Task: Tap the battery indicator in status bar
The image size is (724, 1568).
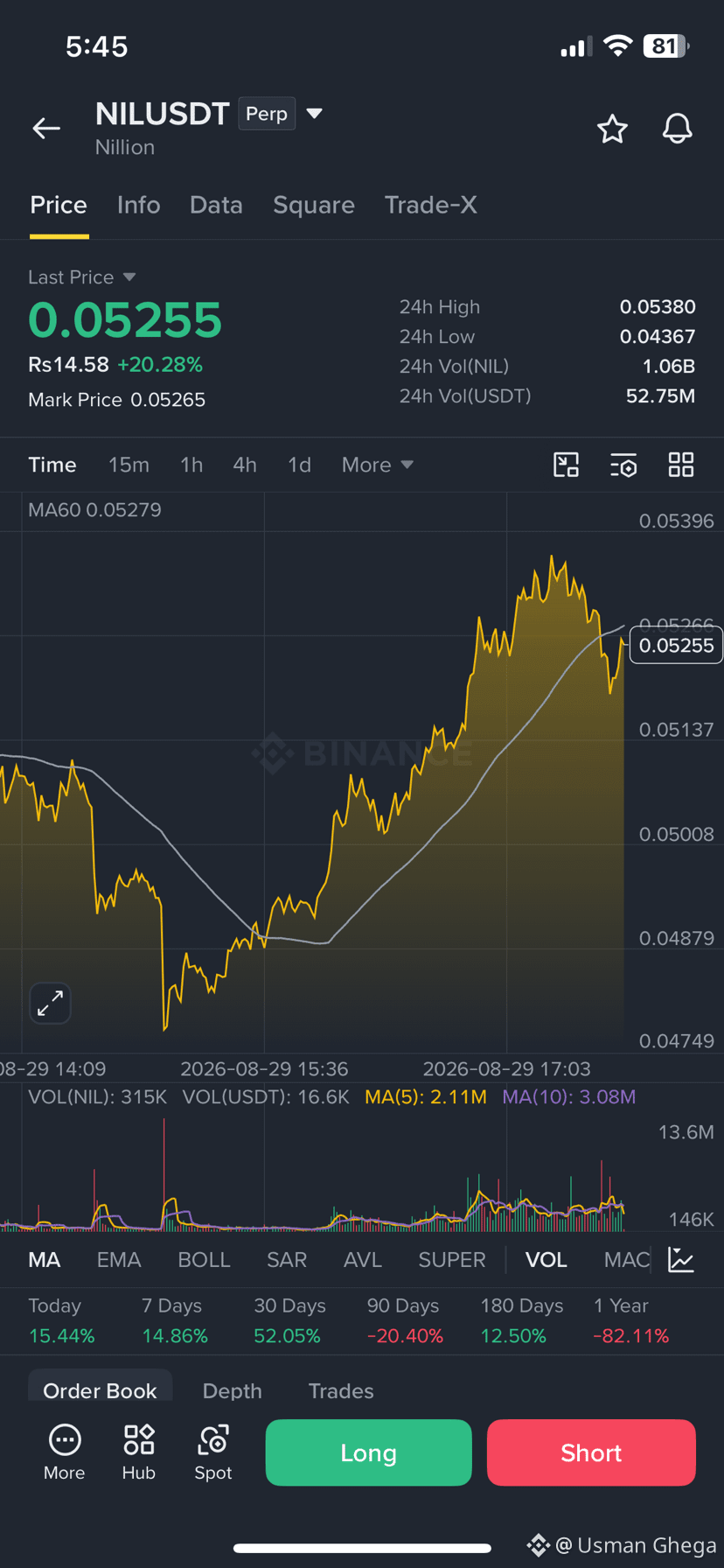Action: pos(666,46)
